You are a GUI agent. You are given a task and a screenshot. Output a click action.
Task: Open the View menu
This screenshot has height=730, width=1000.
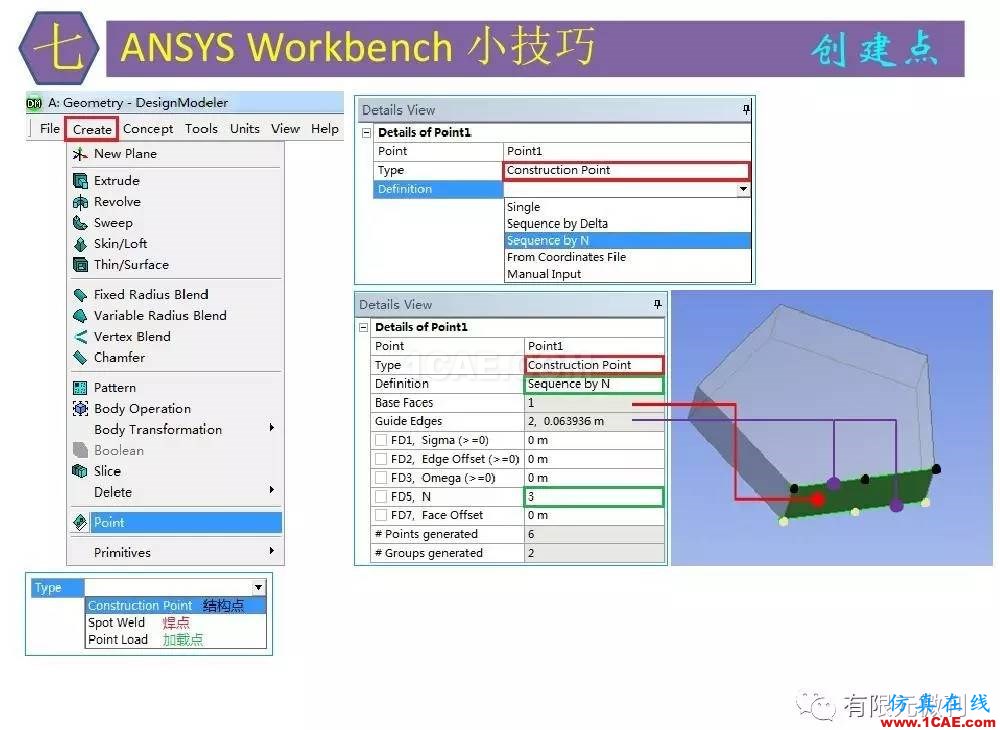[x=285, y=129]
